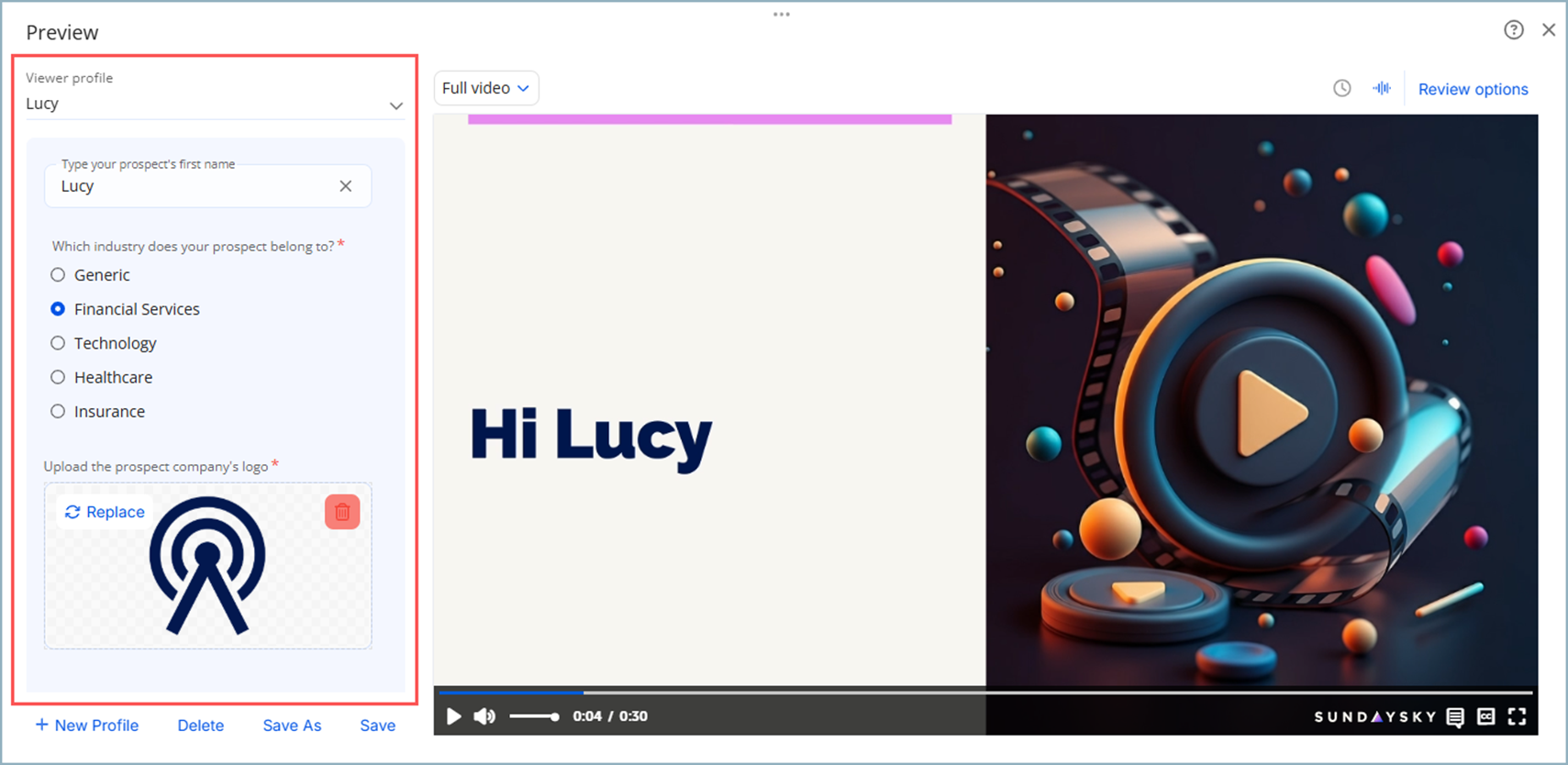Screen dimensions: 1568x765
Task: Delete the uploaded logo with trash icon
Action: click(x=342, y=512)
